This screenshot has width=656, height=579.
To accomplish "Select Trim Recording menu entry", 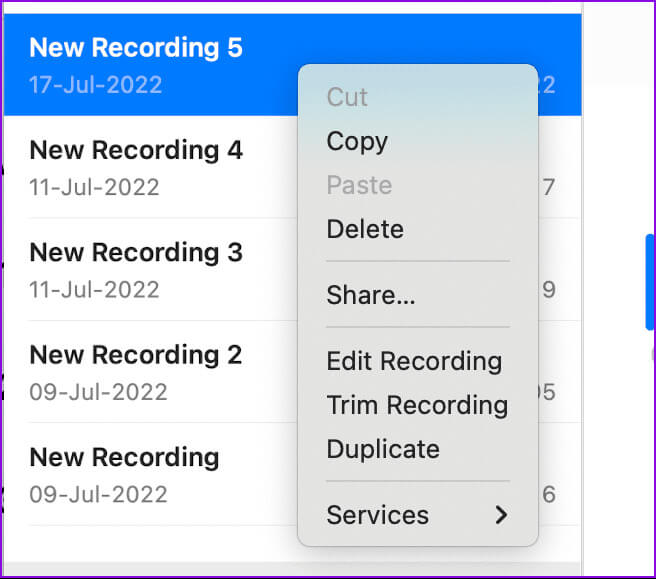I will point(417,405).
